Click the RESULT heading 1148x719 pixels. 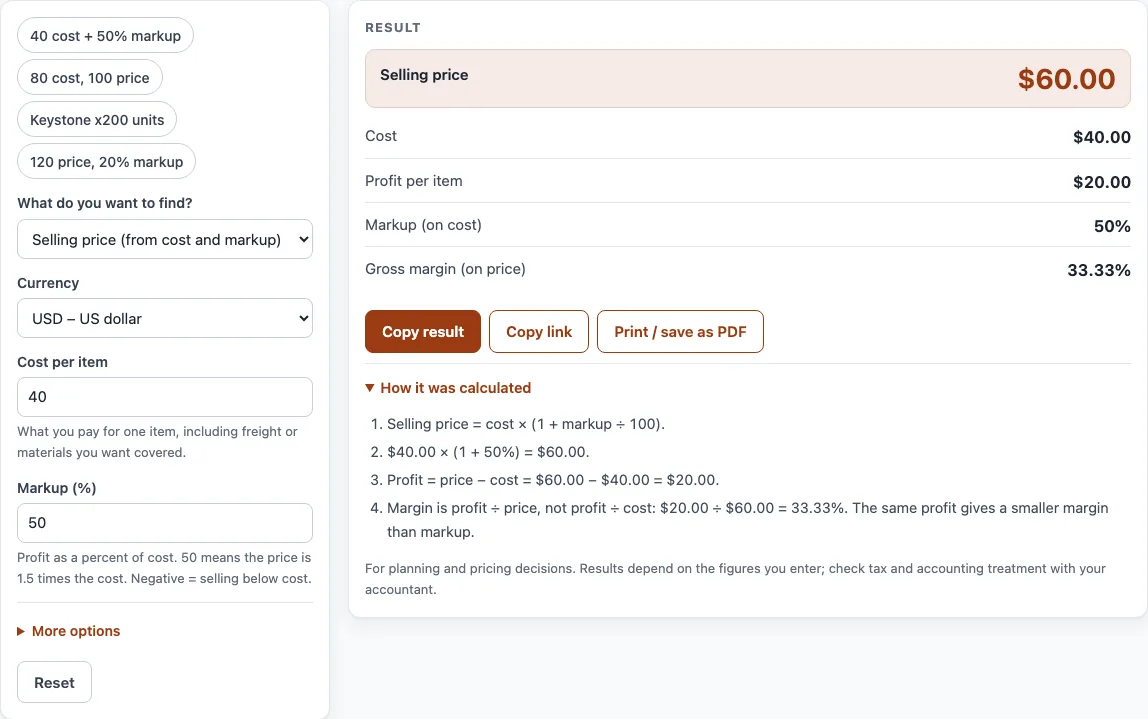[393, 27]
